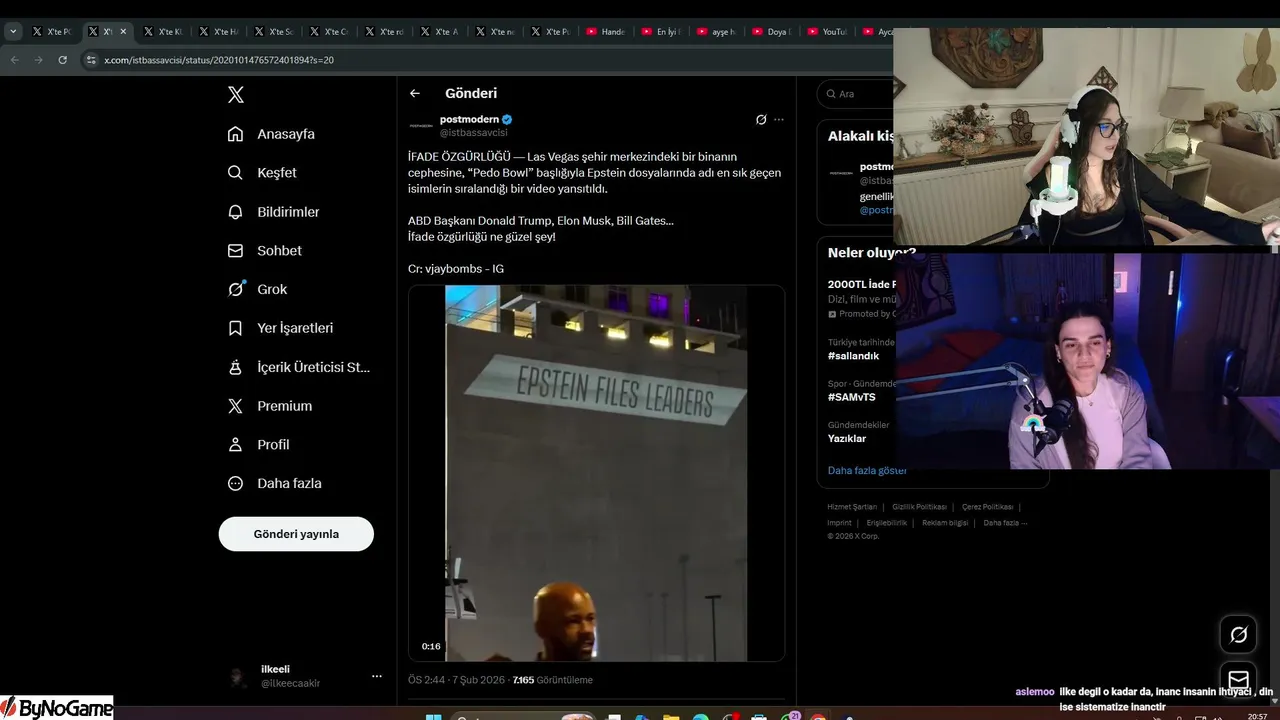
Task: Click the postmodern author name
Action: (x=469, y=119)
